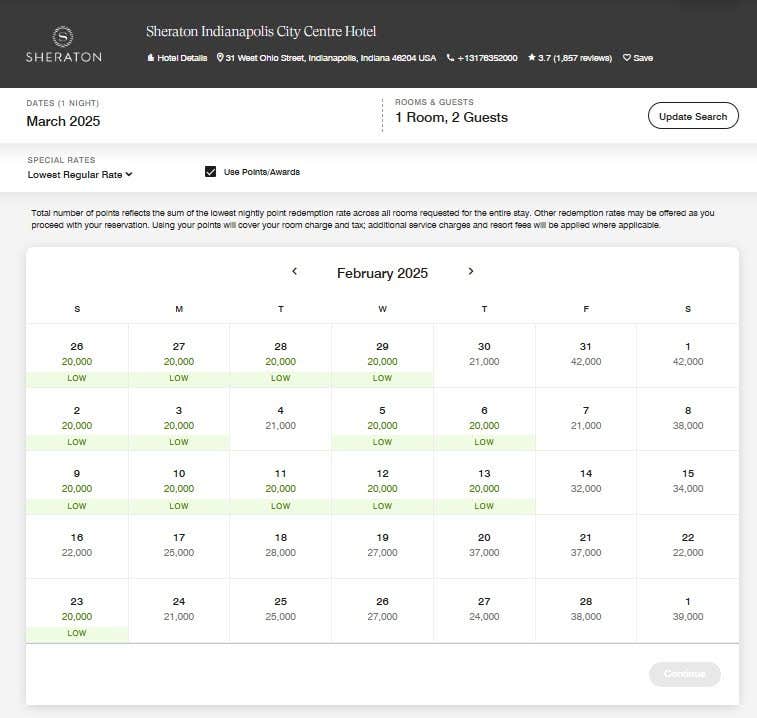The height and width of the screenshot is (718, 757).
Task: Choose February 23 low rate date
Action: click(77, 610)
